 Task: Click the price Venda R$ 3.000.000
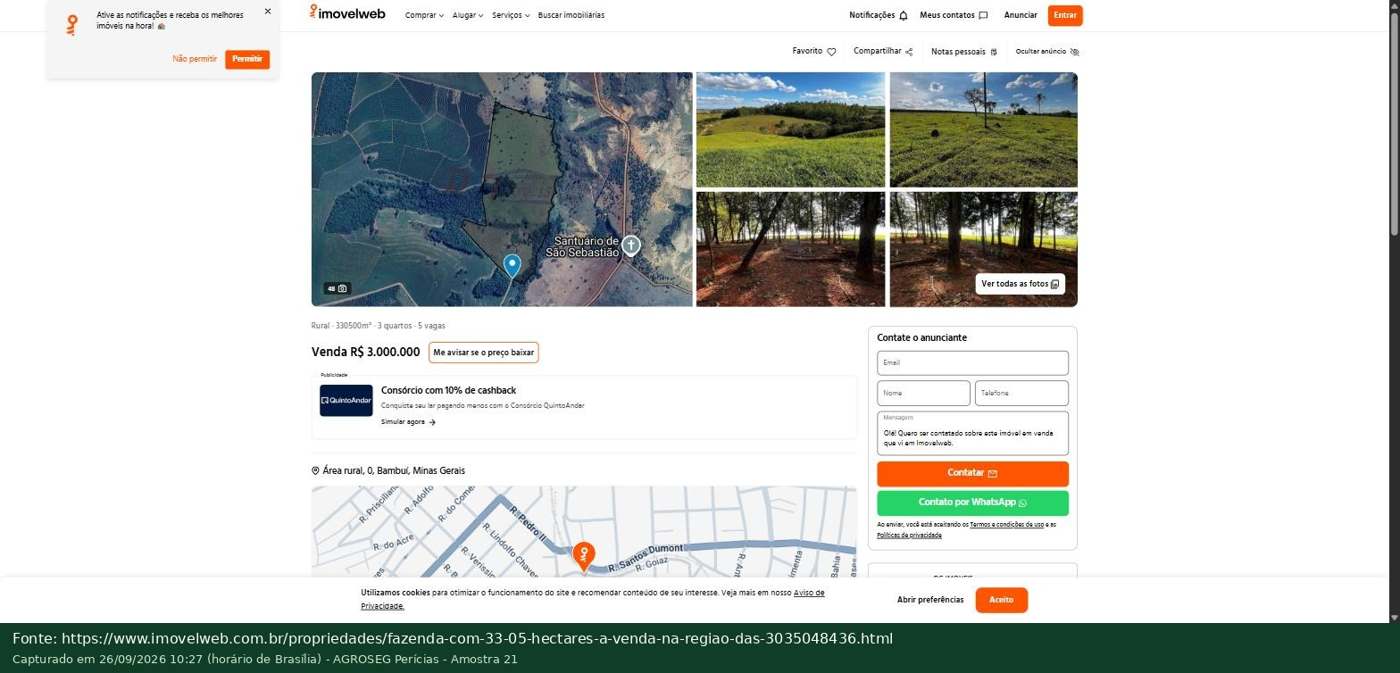366,352
